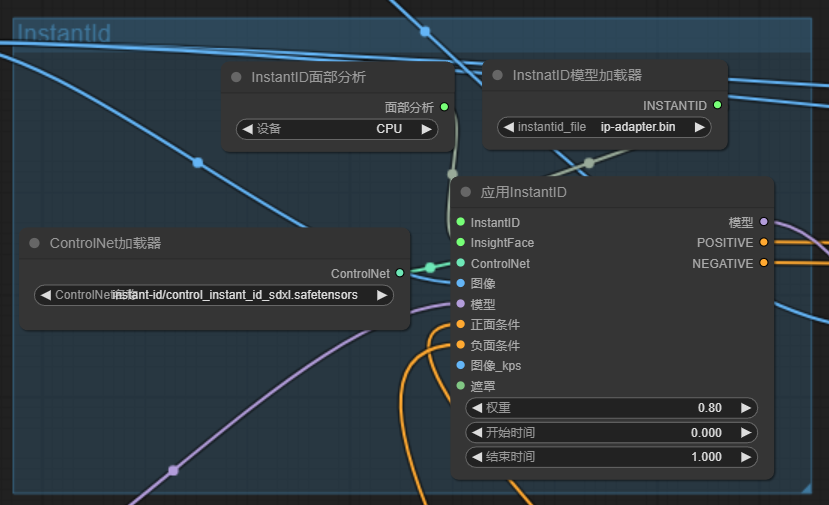This screenshot has width=829, height=505.
Task: Select next 设备 option with right arrow
Action: click(x=426, y=129)
